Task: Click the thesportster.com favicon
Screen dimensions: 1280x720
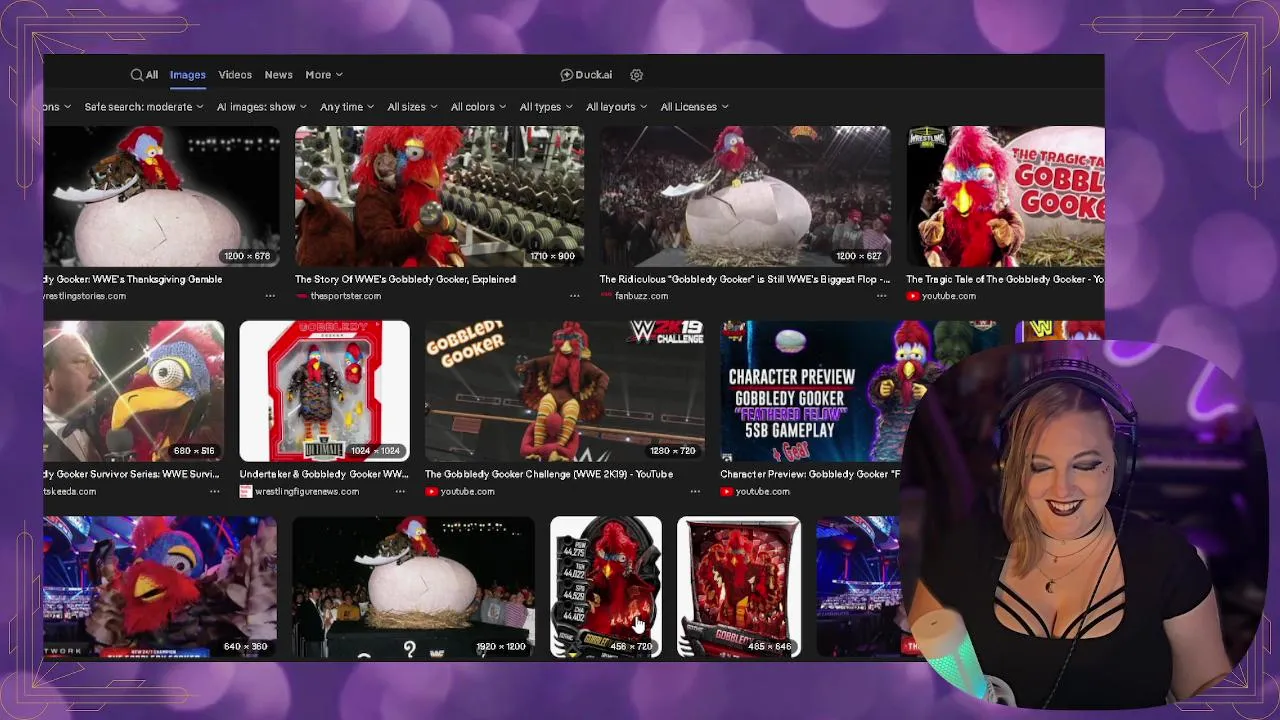Action: [301, 296]
